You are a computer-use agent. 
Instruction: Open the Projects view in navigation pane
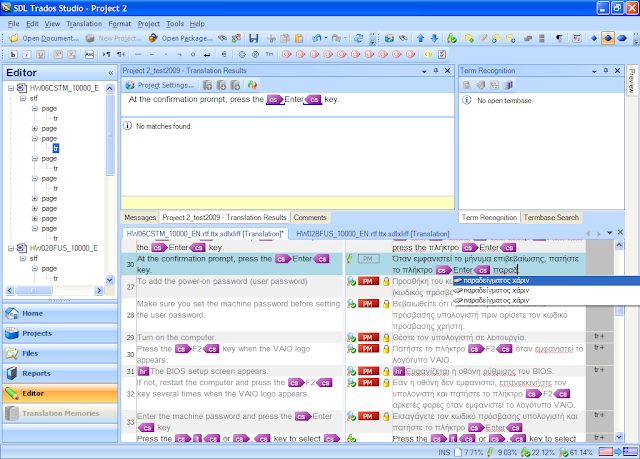(60, 333)
